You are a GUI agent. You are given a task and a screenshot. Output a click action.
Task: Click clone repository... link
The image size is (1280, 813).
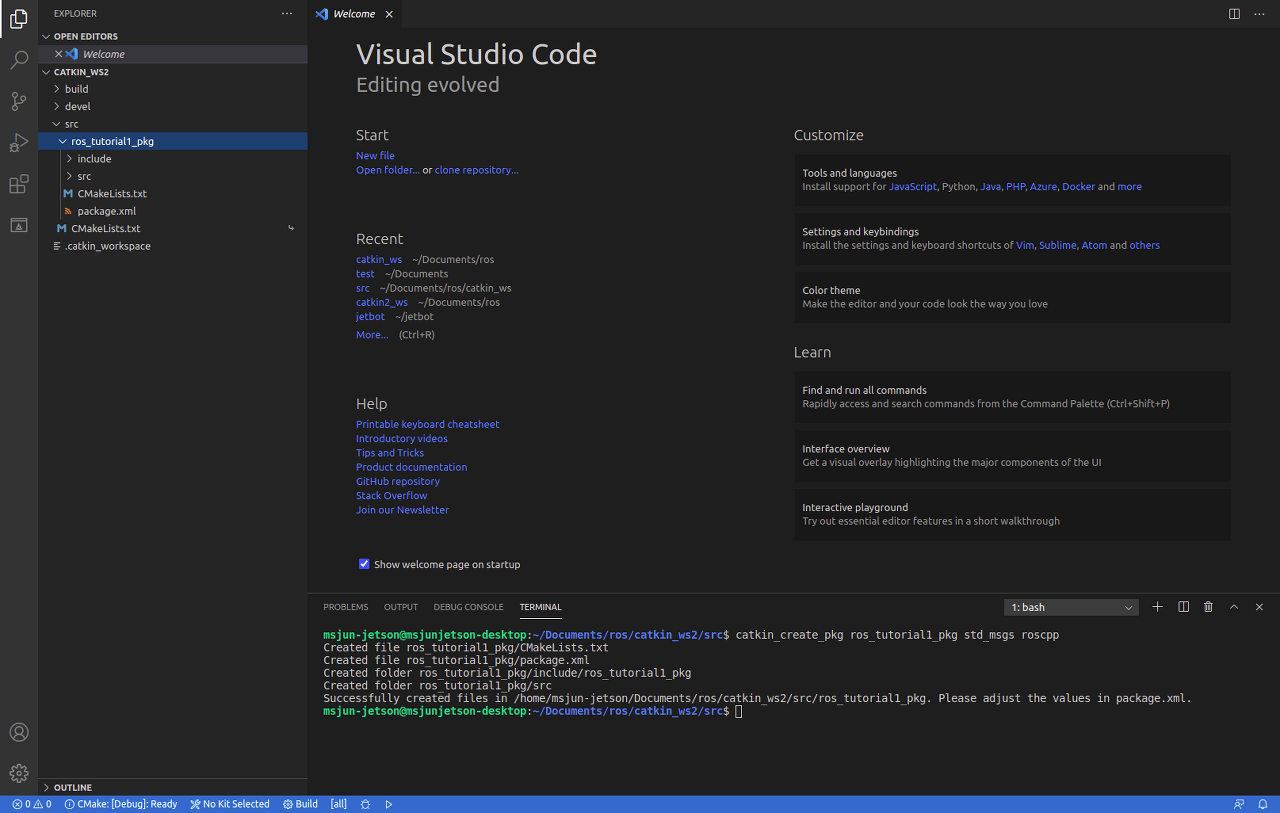476,170
